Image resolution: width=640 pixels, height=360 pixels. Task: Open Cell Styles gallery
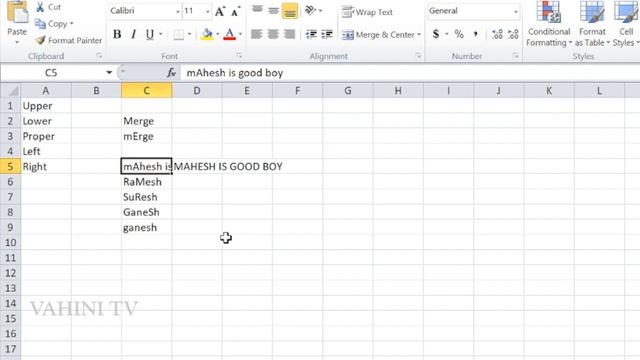pos(626,24)
